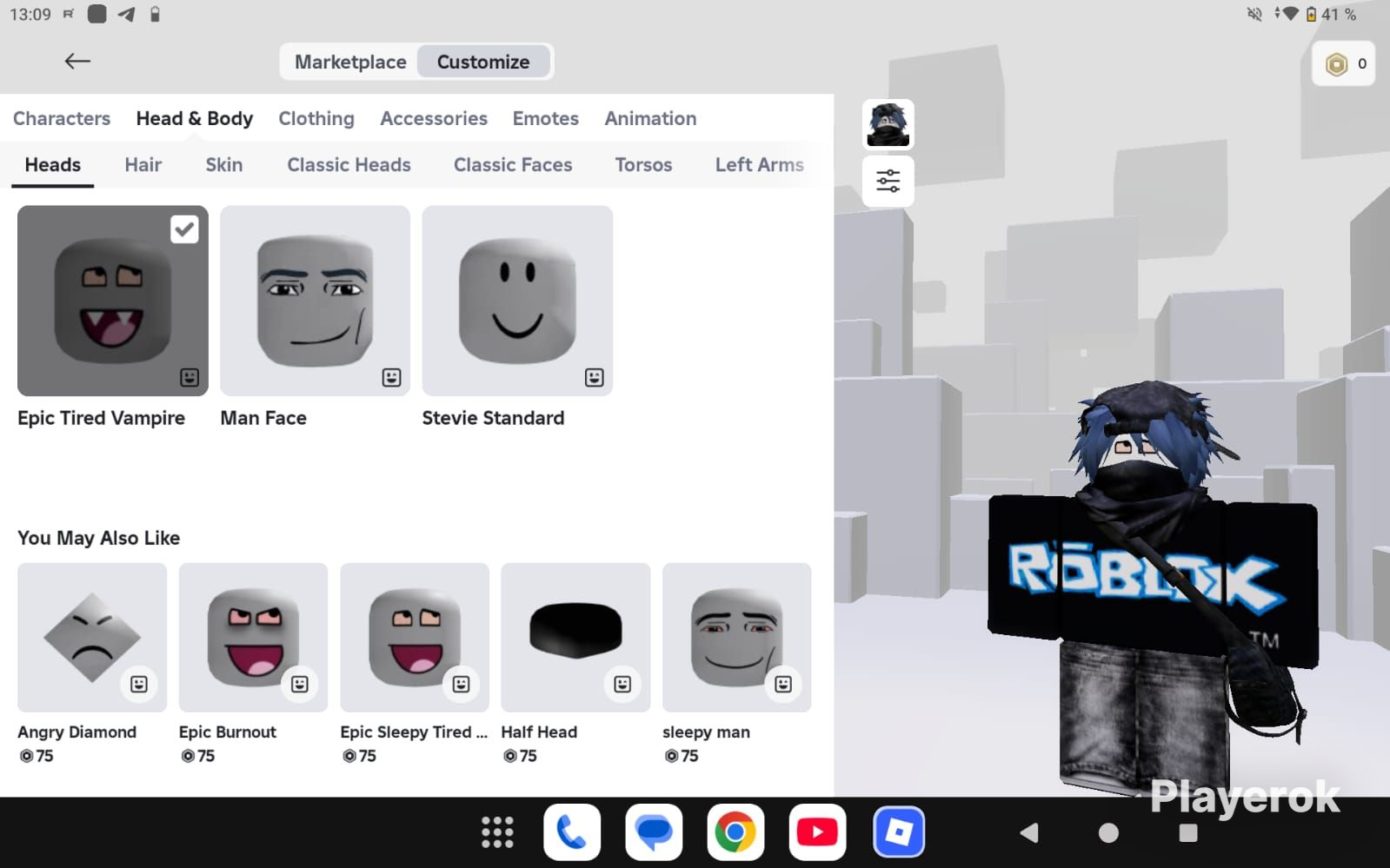Open the Angry Diamond item thumbnail
This screenshot has width=1390, height=868.
[92, 638]
